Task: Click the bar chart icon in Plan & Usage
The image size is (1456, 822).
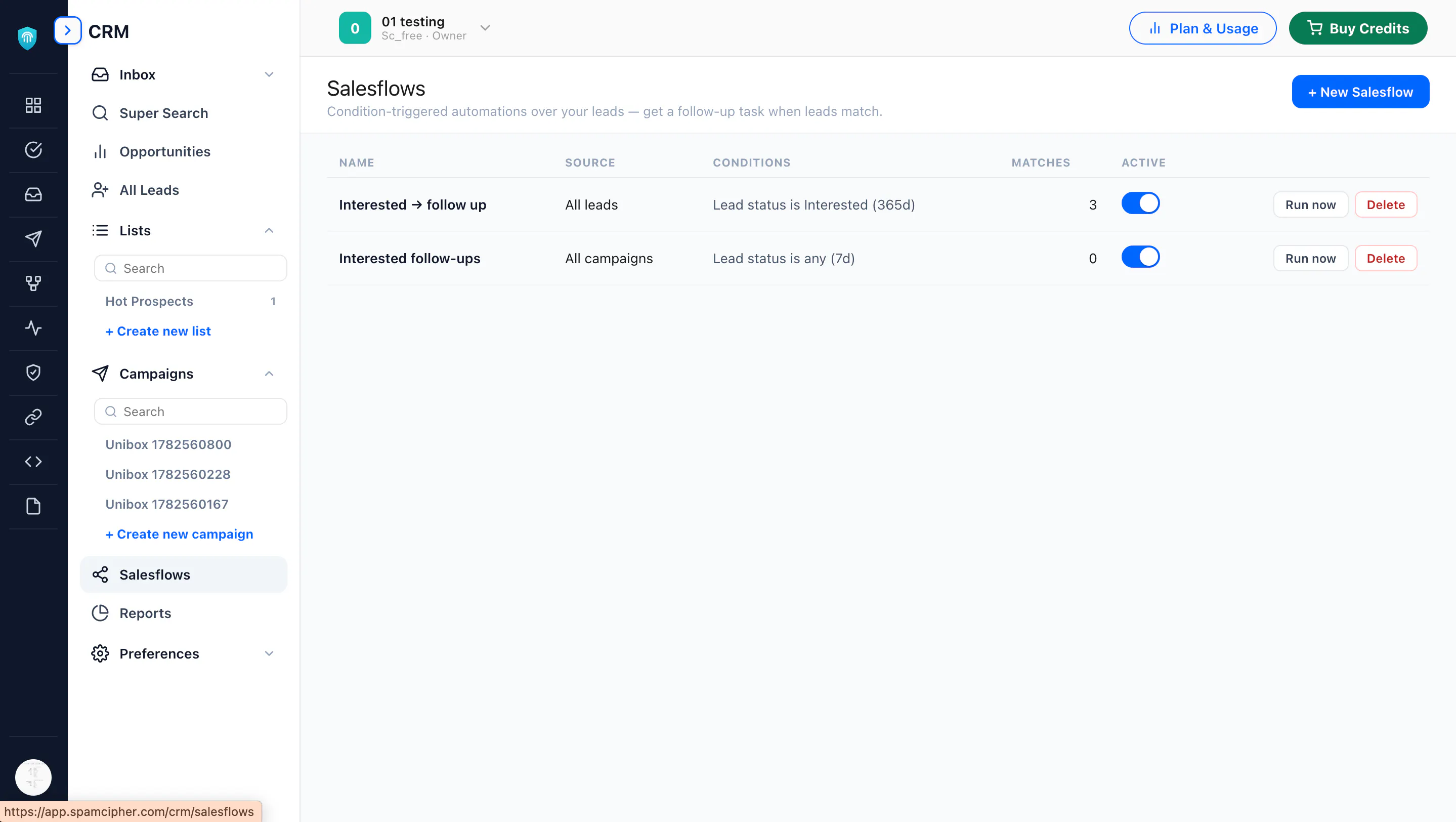Action: [1155, 28]
